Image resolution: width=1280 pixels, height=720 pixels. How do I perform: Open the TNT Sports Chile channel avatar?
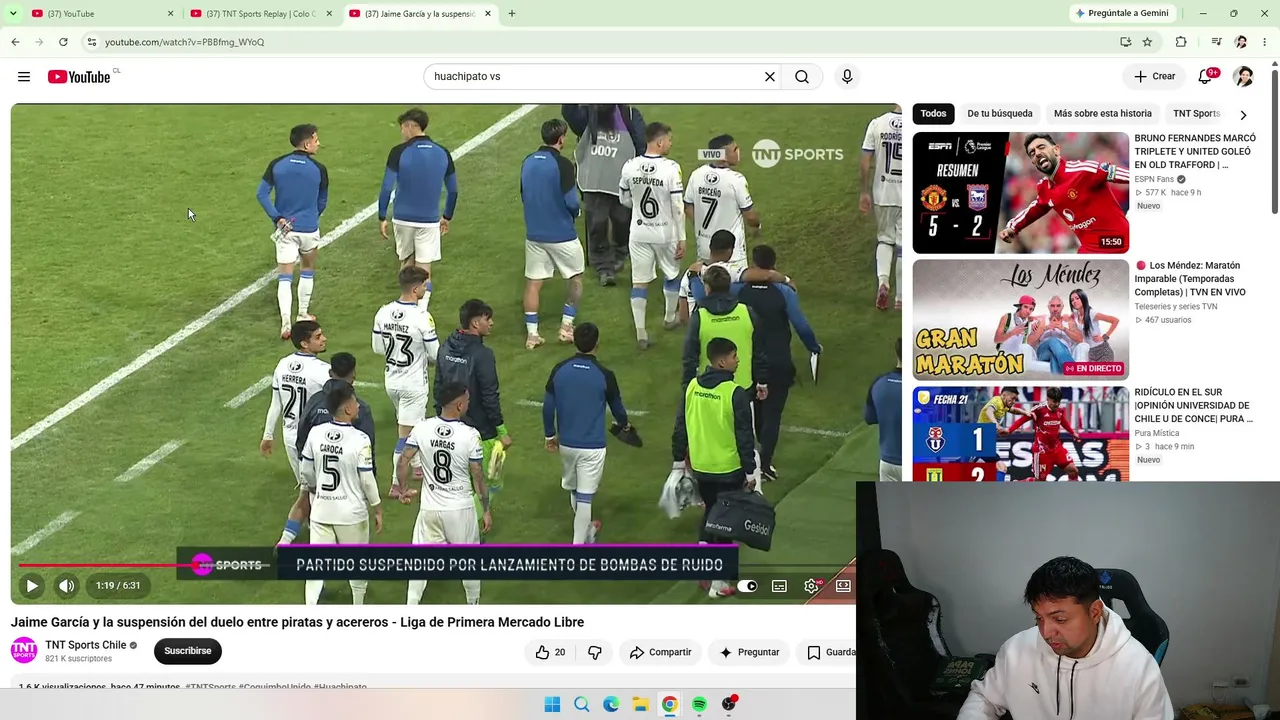point(24,651)
